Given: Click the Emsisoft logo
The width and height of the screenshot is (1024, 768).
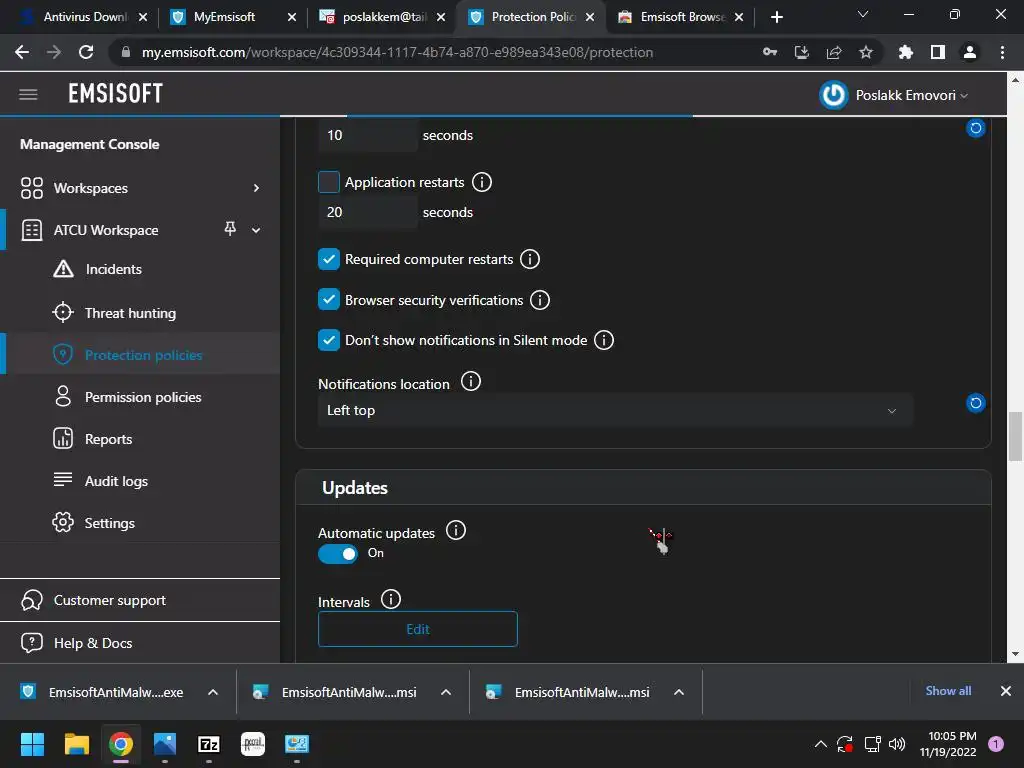Looking at the screenshot, I should (116, 94).
